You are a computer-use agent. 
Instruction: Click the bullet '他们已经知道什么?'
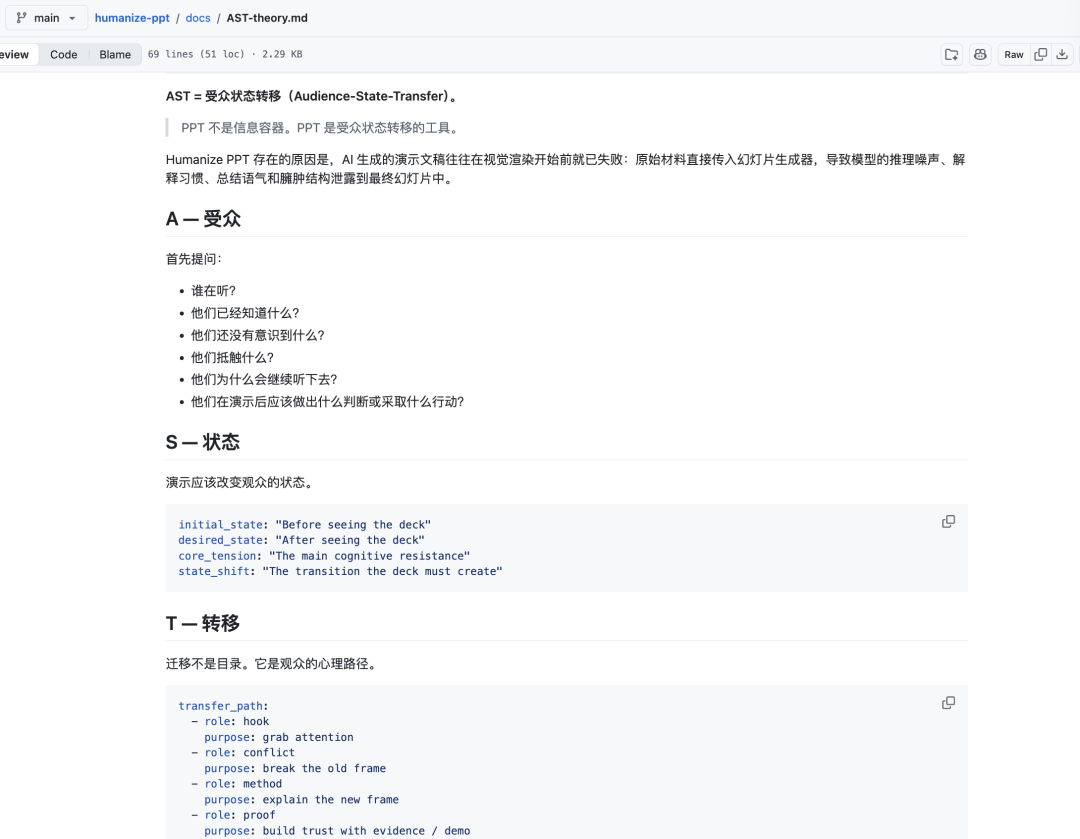pyautogui.click(x=245, y=313)
